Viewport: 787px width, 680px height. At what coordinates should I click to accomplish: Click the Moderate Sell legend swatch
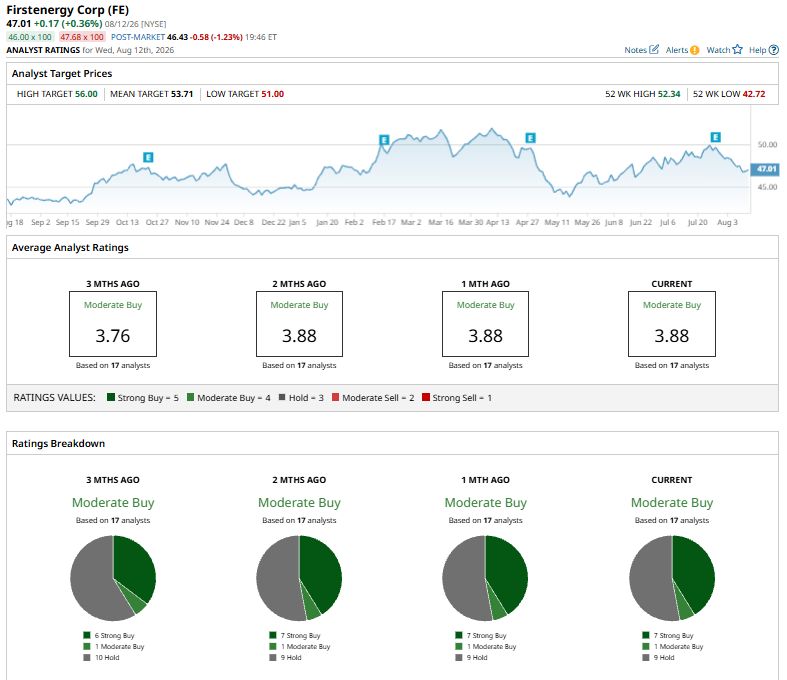(x=335, y=397)
